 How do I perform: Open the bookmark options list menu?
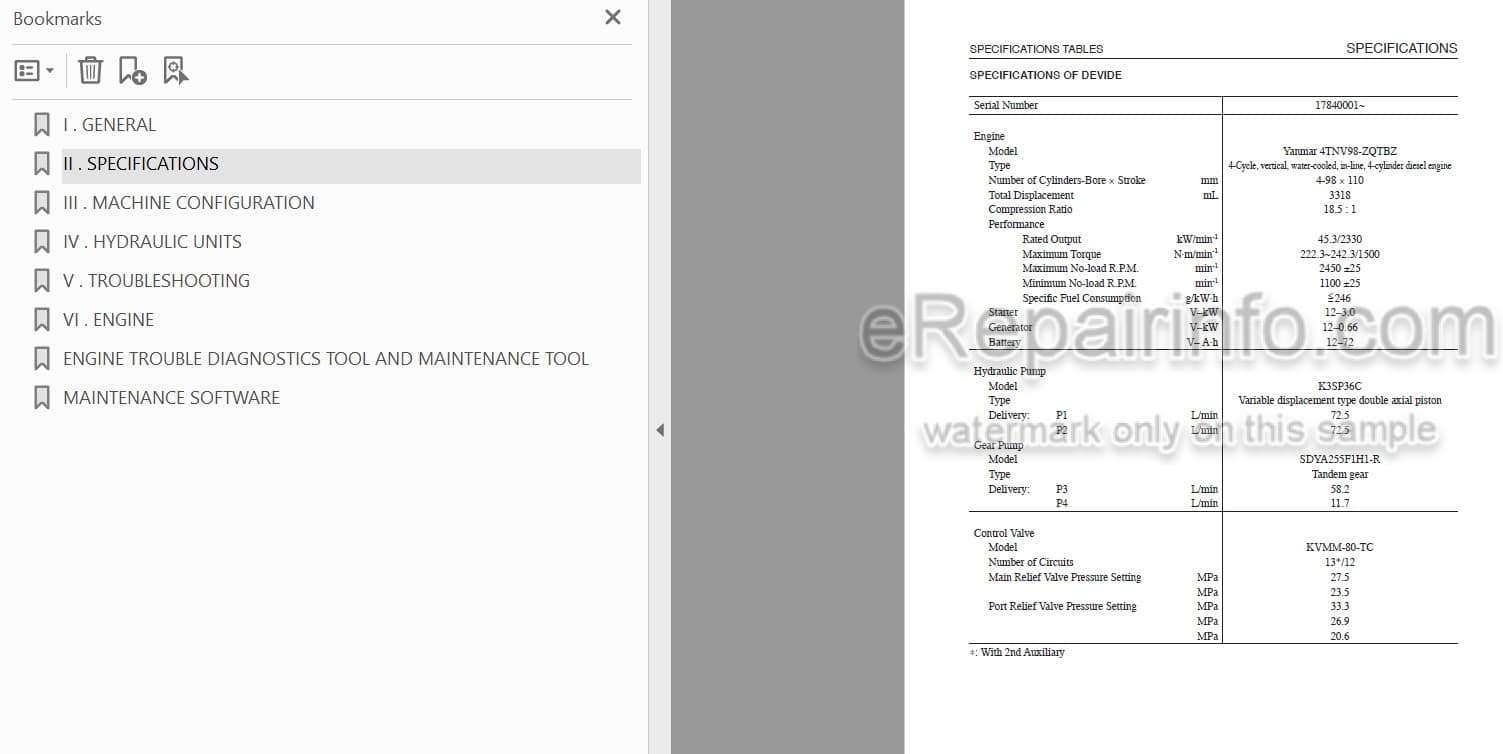coord(34,71)
